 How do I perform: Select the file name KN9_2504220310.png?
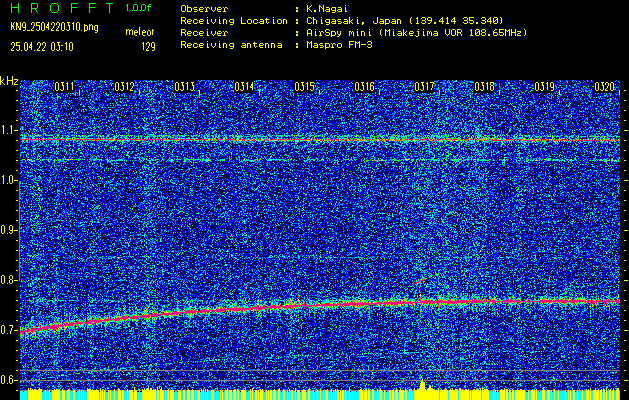tap(54, 27)
